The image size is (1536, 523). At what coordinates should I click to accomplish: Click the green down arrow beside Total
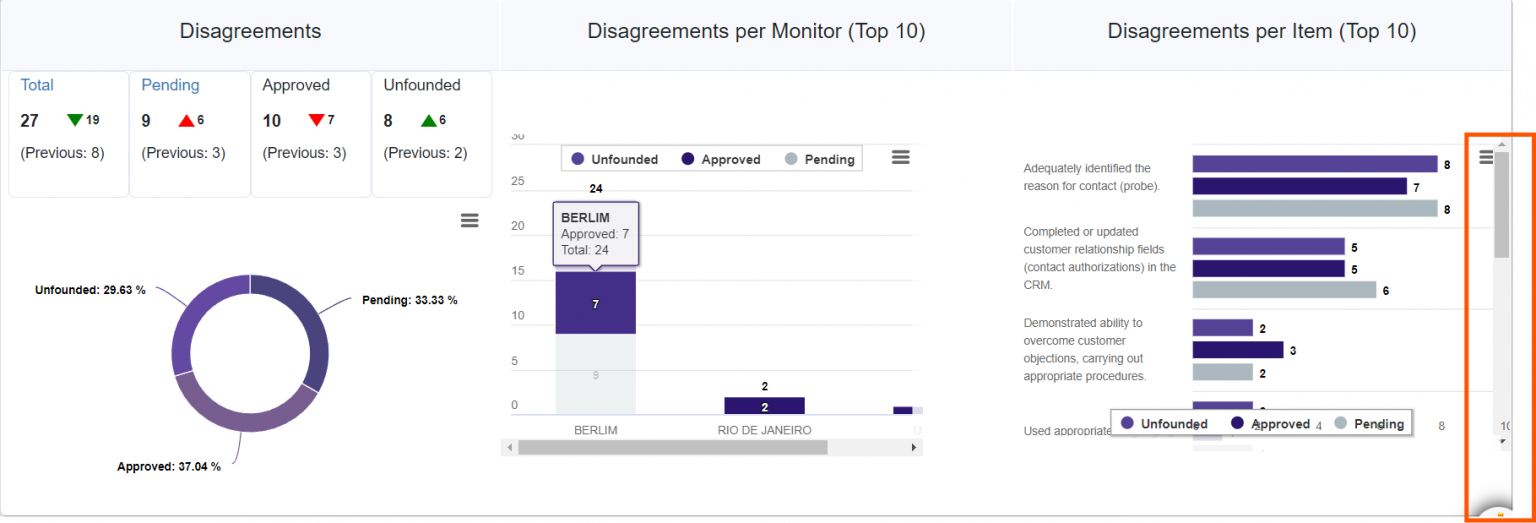75,120
